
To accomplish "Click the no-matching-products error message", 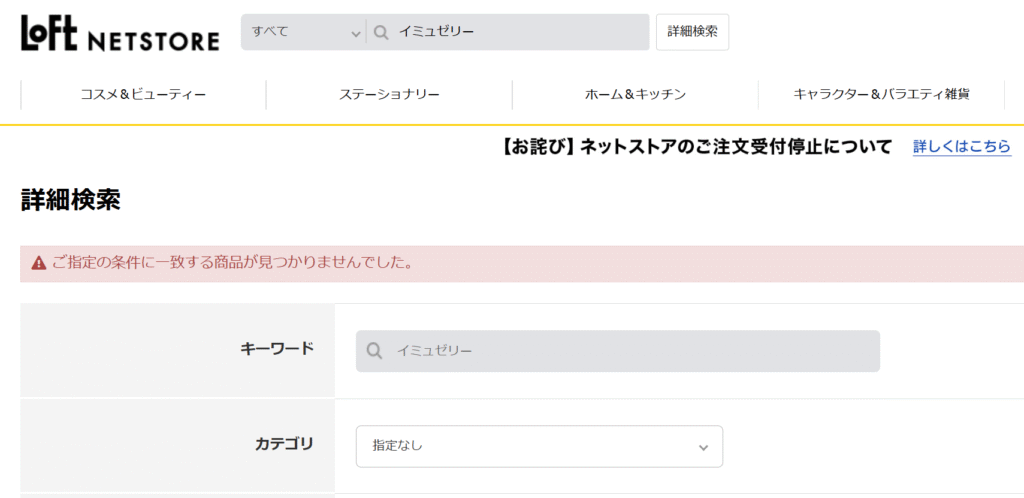I will click(x=232, y=264).
